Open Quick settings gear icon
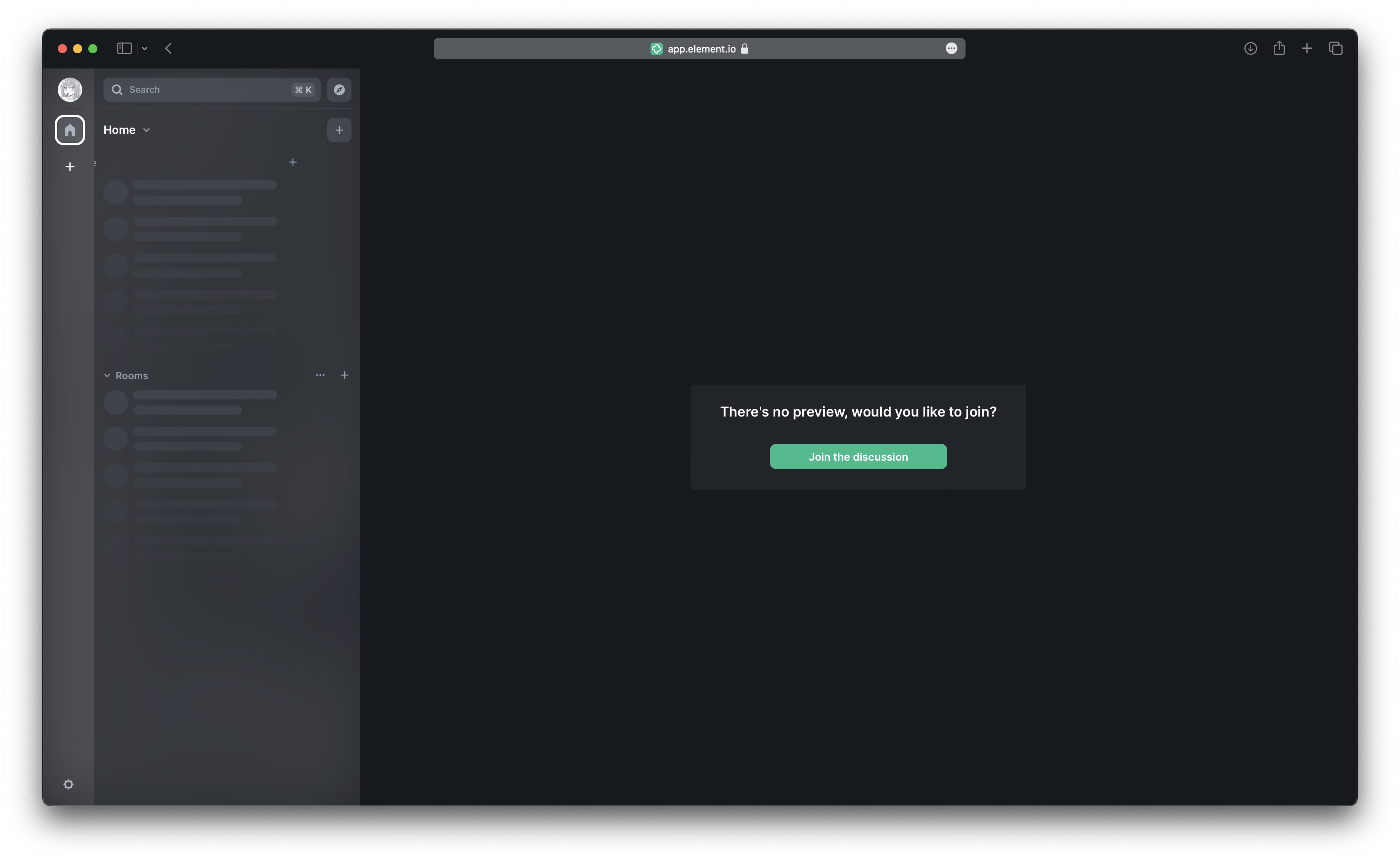The width and height of the screenshot is (1400, 862). pyautogui.click(x=68, y=784)
